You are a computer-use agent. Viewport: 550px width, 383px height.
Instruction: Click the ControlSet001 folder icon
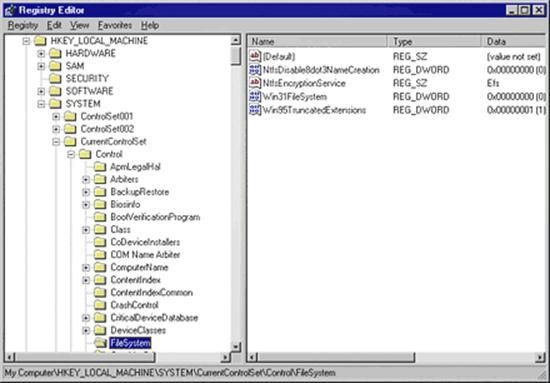[70, 116]
